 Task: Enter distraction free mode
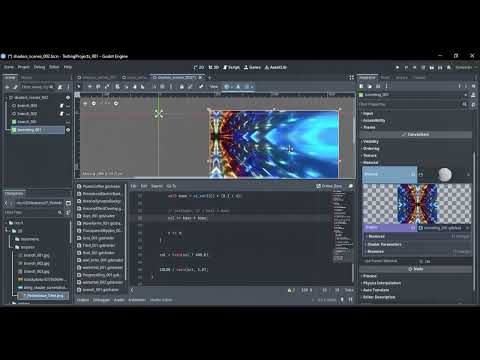[352, 77]
